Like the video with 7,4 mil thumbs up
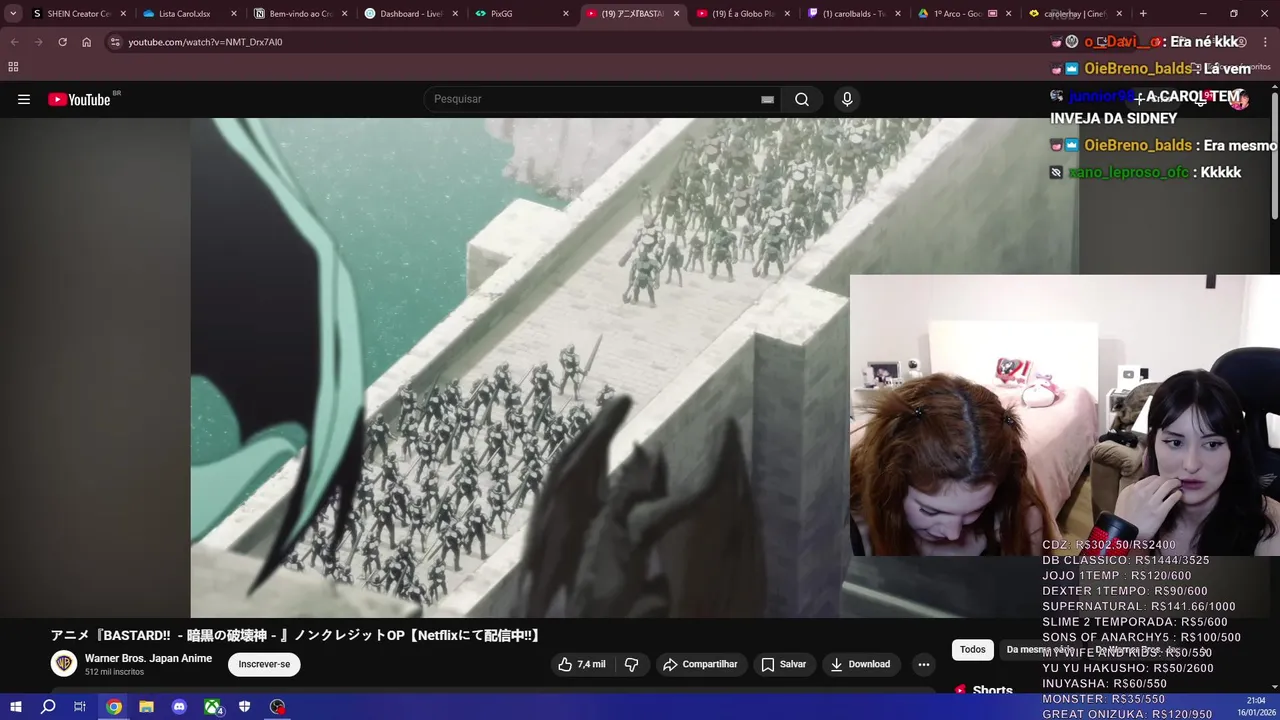 point(581,664)
